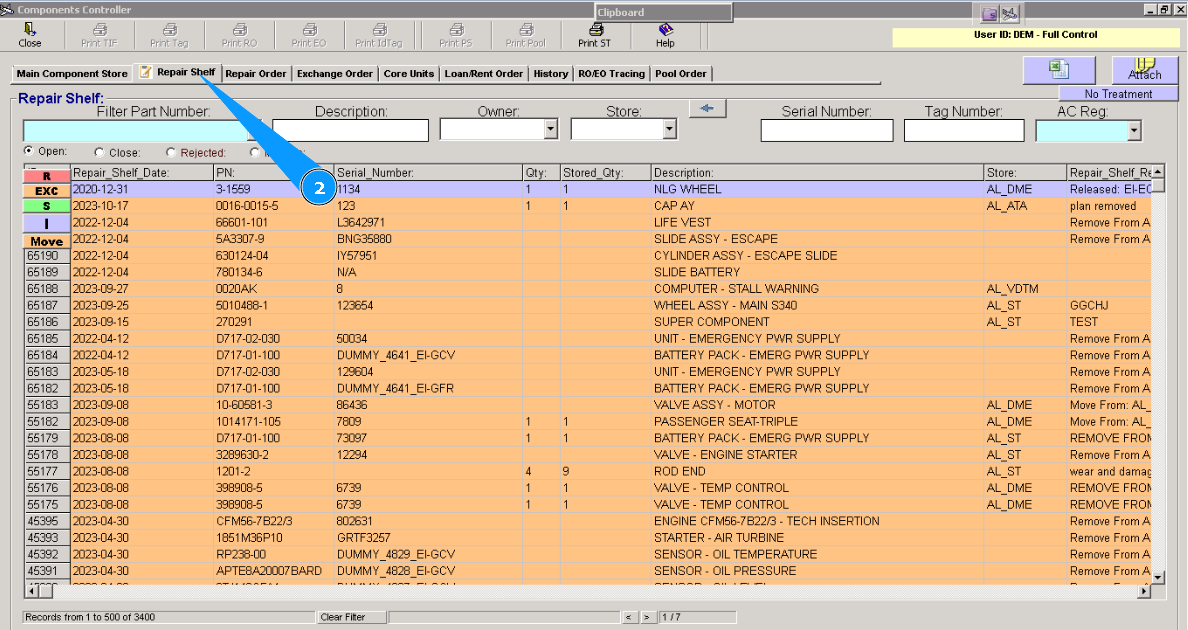Select the Close radio button filter
The image size is (1188, 630).
(99, 153)
